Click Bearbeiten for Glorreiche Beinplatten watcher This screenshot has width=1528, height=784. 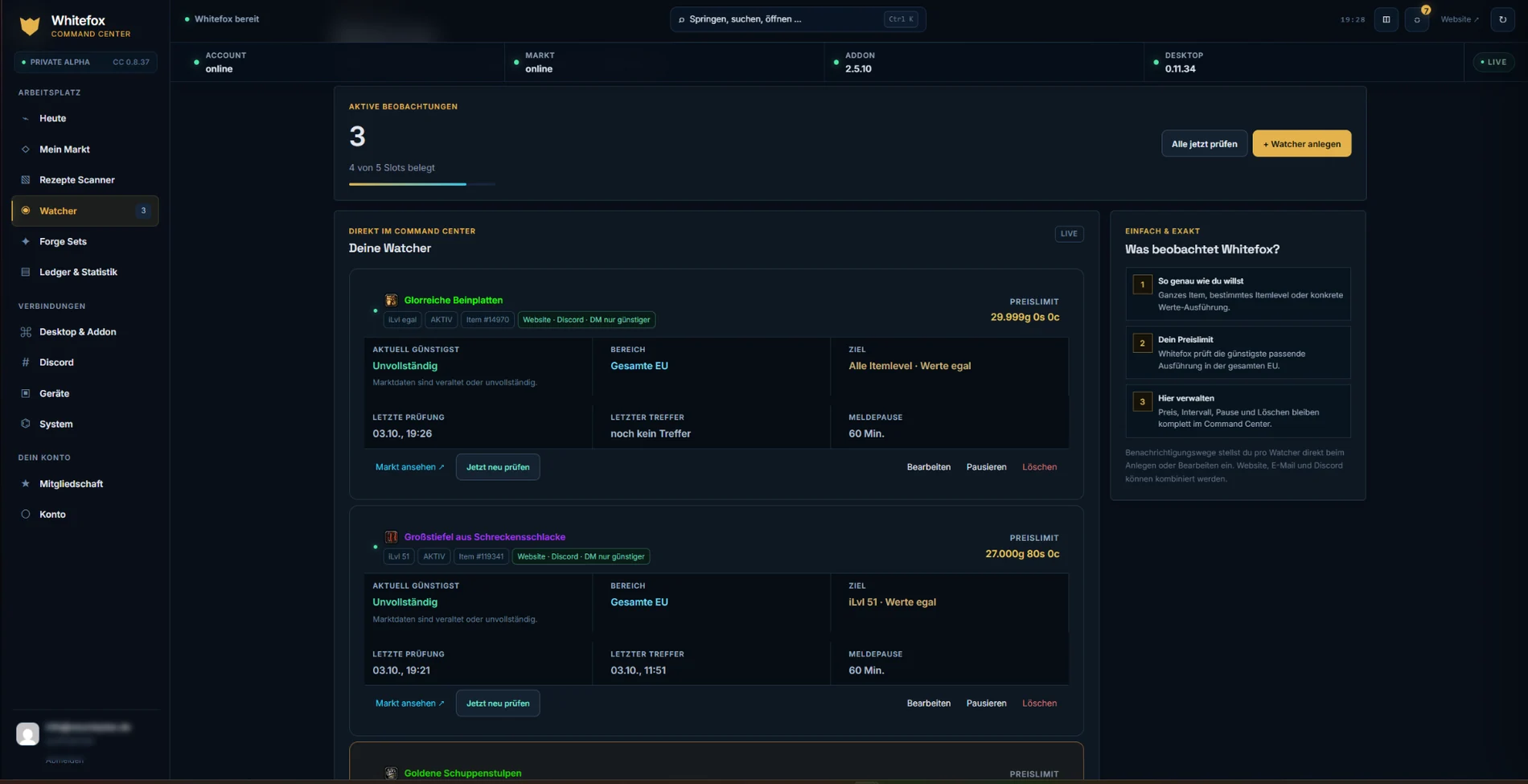[x=928, y=467]
